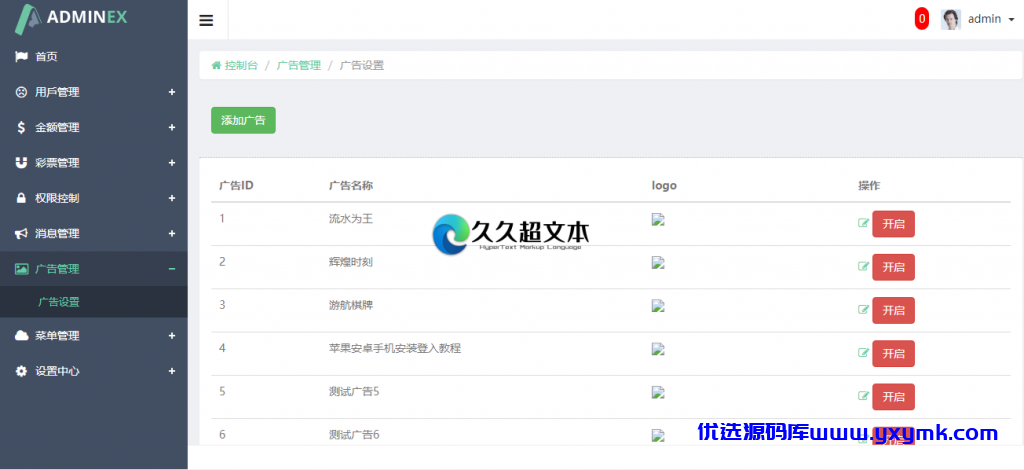The width and height of the screenshot is (1024, 470).
Task: Click the ad name 测试广告5
Action: click(x=354, y=391)
